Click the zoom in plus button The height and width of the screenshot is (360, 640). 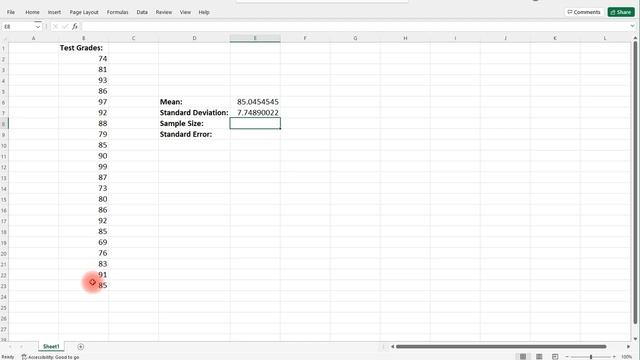614,357
